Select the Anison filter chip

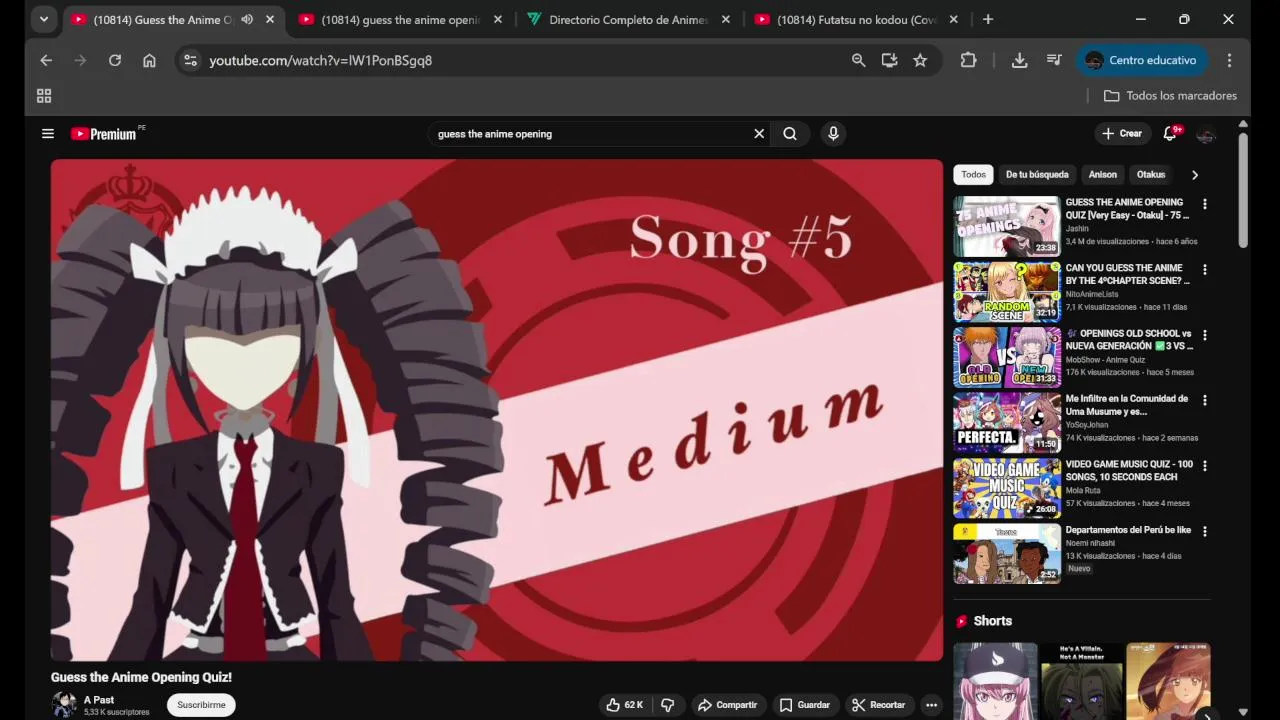(1103, 174)
